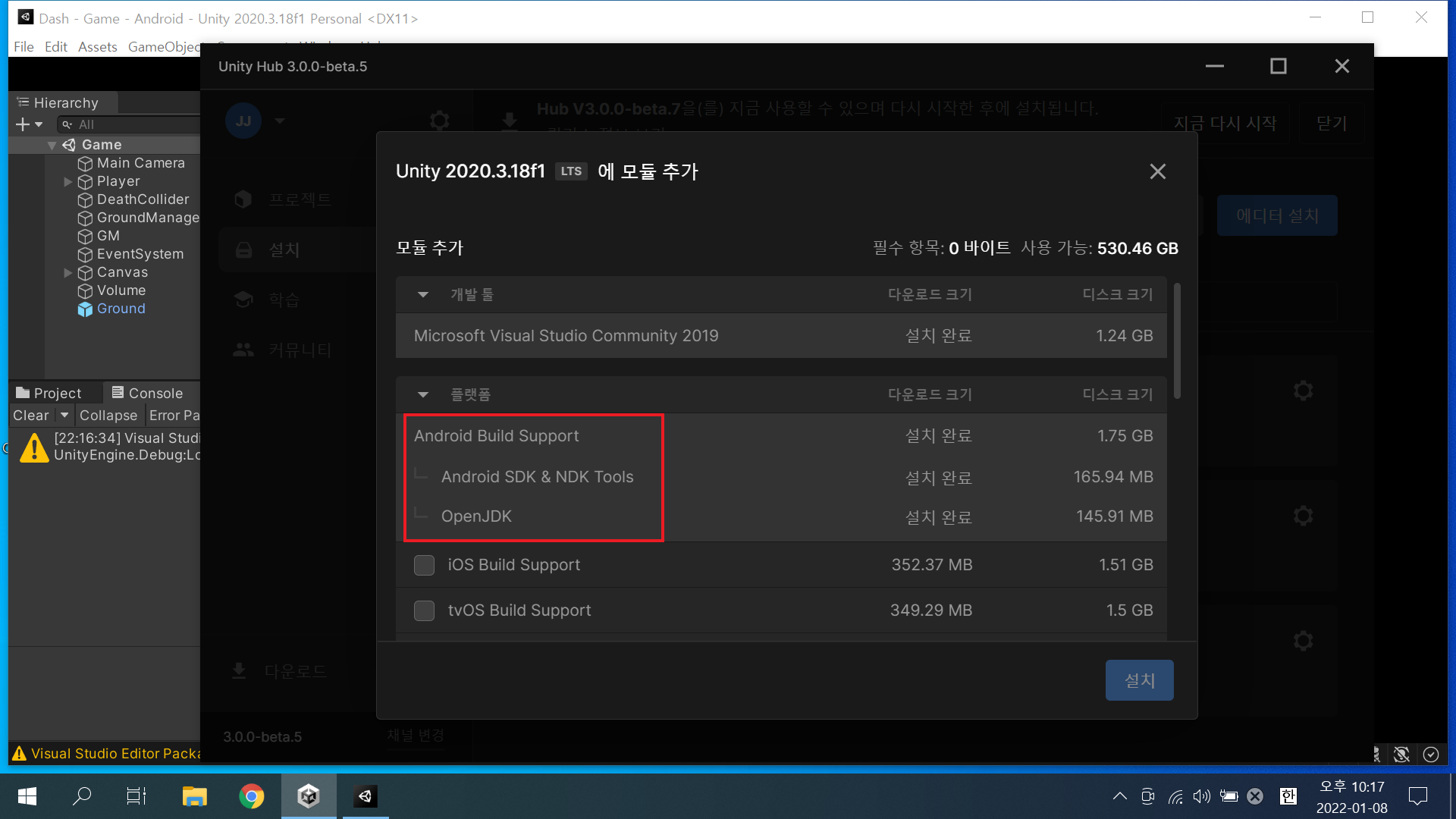
Task: Open Assets menu in Unity editor
Action: click(x=96, y=47)
